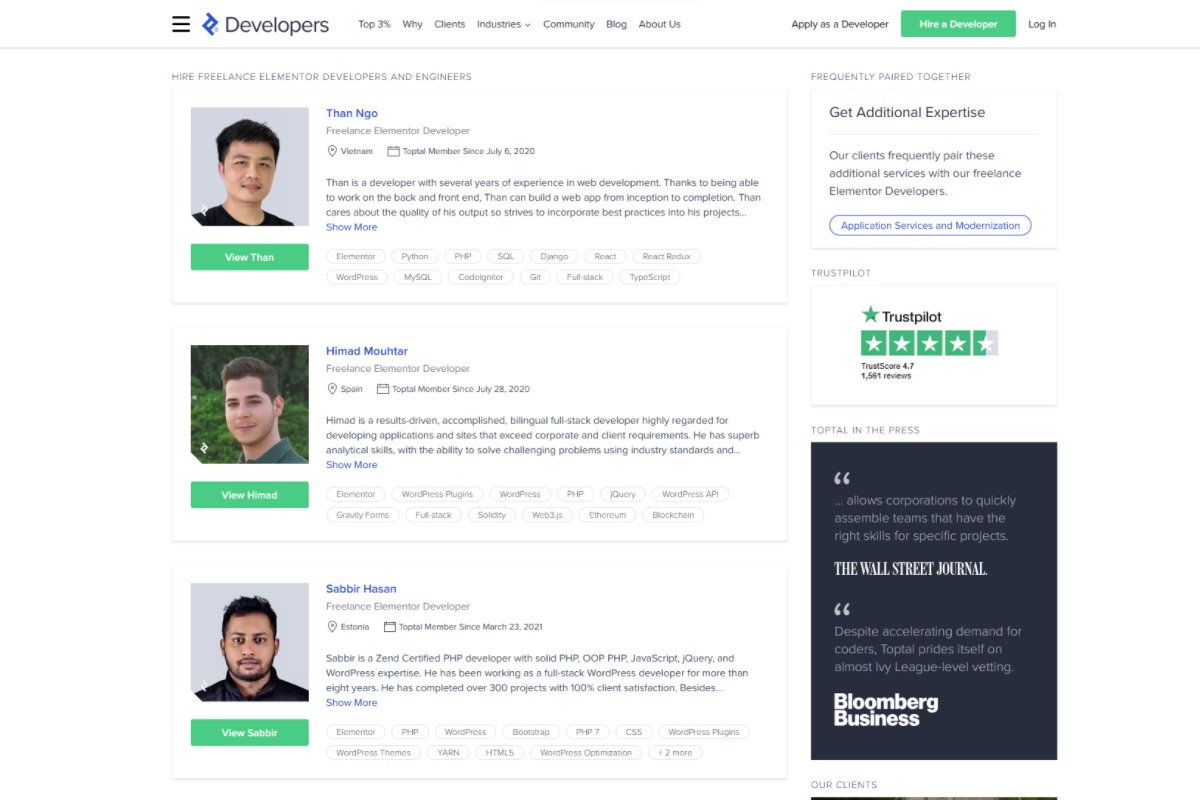The height and width of the screenshot is (800, 1200).
Task: Select the React Redux skill tag
Action: pos(667,257)
